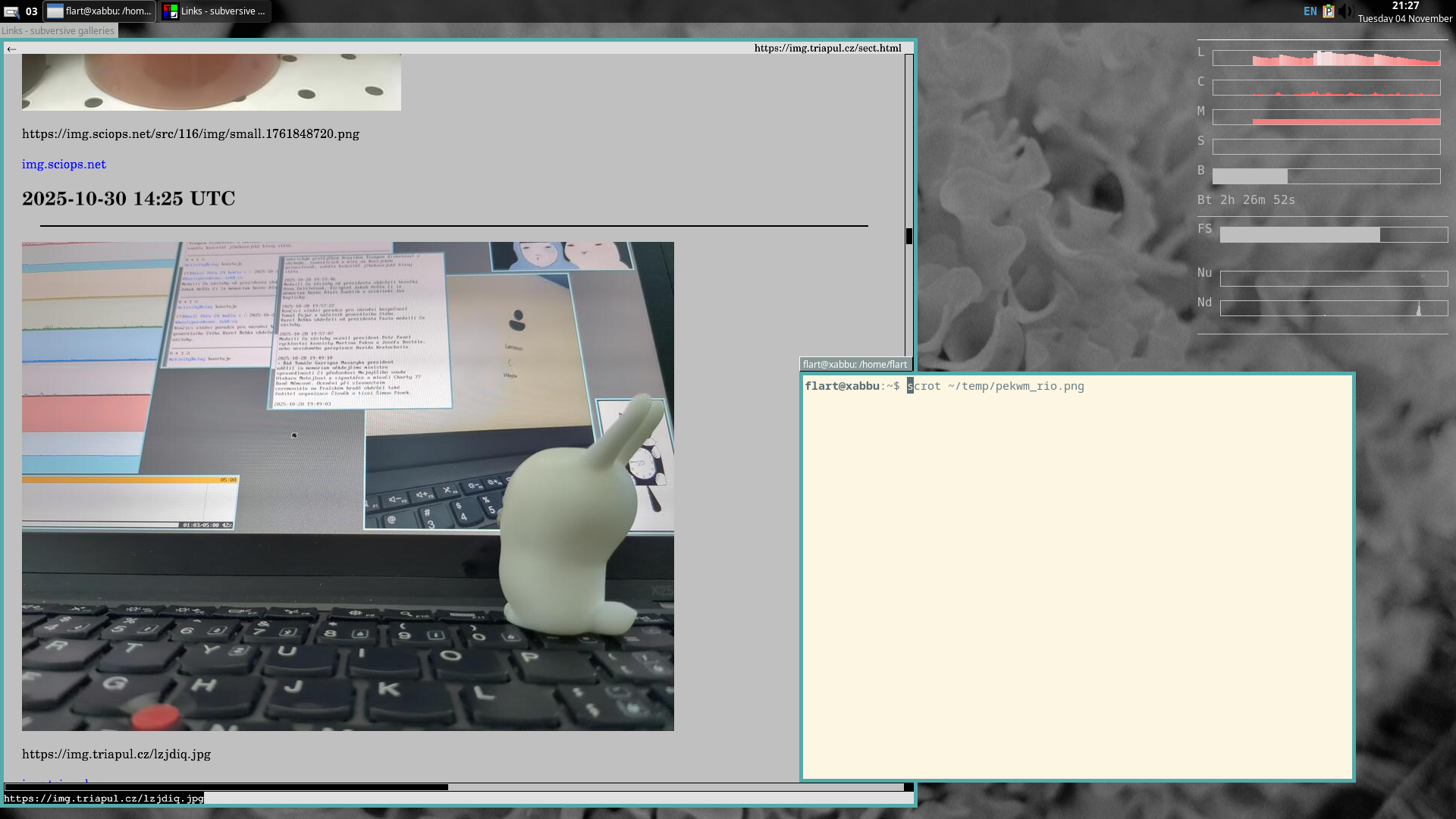The width and height of the screenshot is (1456, 819).
Task: Click the volume speaker tray icon
Action: pyautogui.click(x=1345, y=11)
